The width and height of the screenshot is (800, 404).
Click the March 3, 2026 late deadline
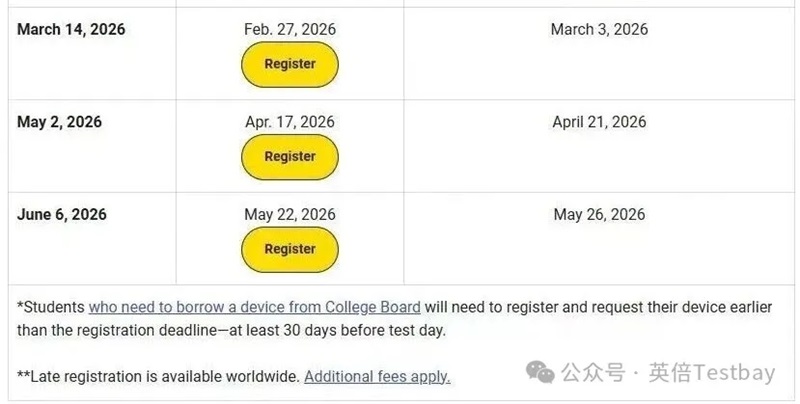coord(599,29)
